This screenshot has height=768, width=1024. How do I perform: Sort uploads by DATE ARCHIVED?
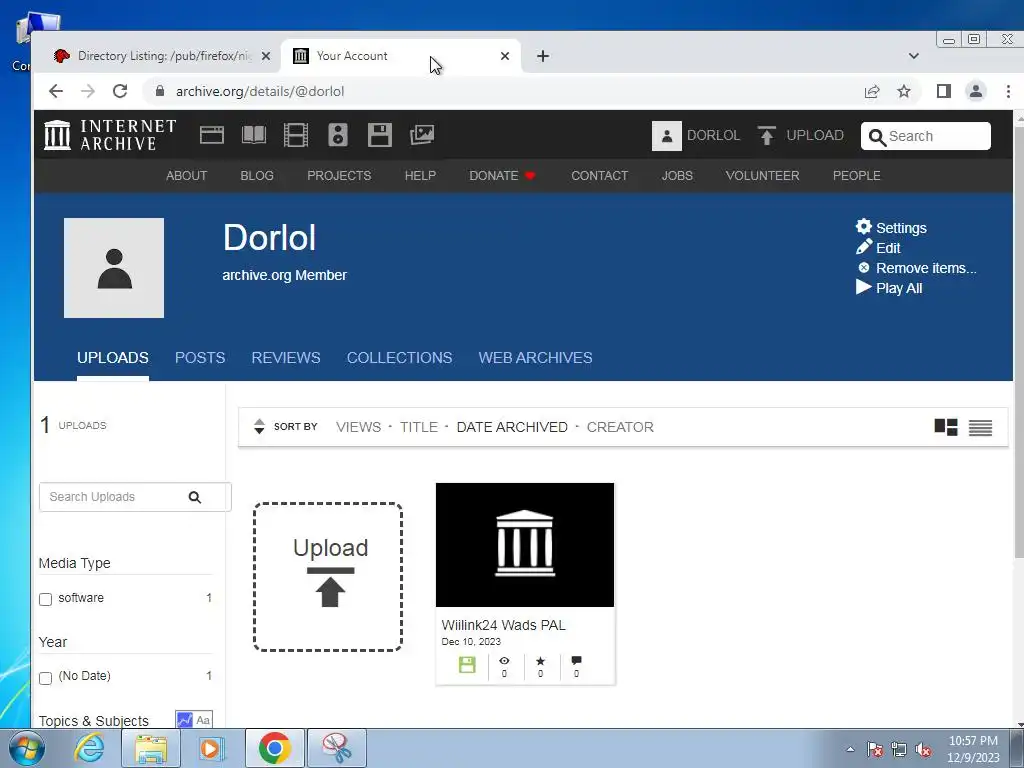(x=512, y=427)
